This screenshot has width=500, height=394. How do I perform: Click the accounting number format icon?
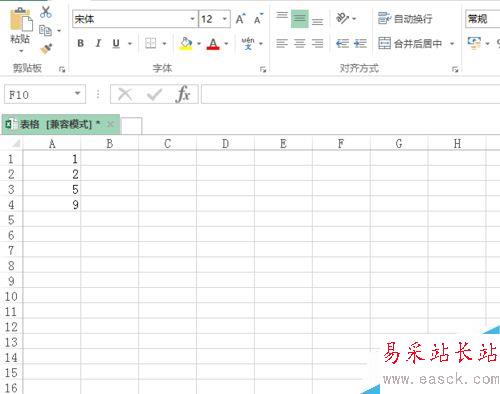474,43
